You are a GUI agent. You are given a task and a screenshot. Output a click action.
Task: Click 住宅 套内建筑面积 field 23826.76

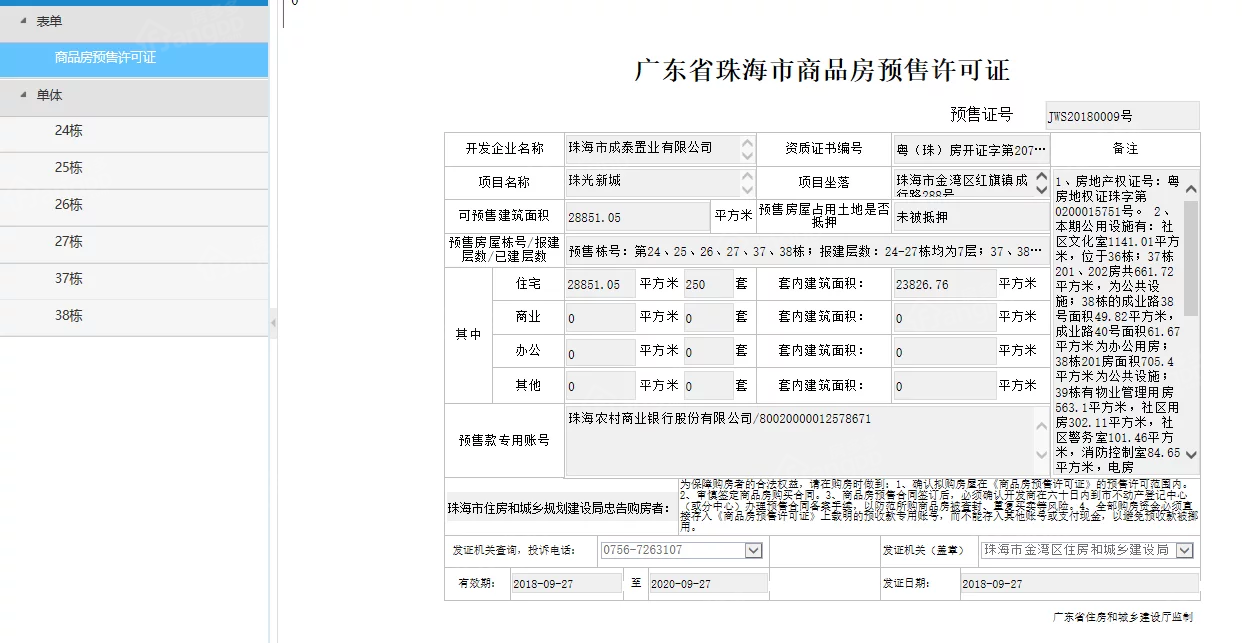coord(944,284)
